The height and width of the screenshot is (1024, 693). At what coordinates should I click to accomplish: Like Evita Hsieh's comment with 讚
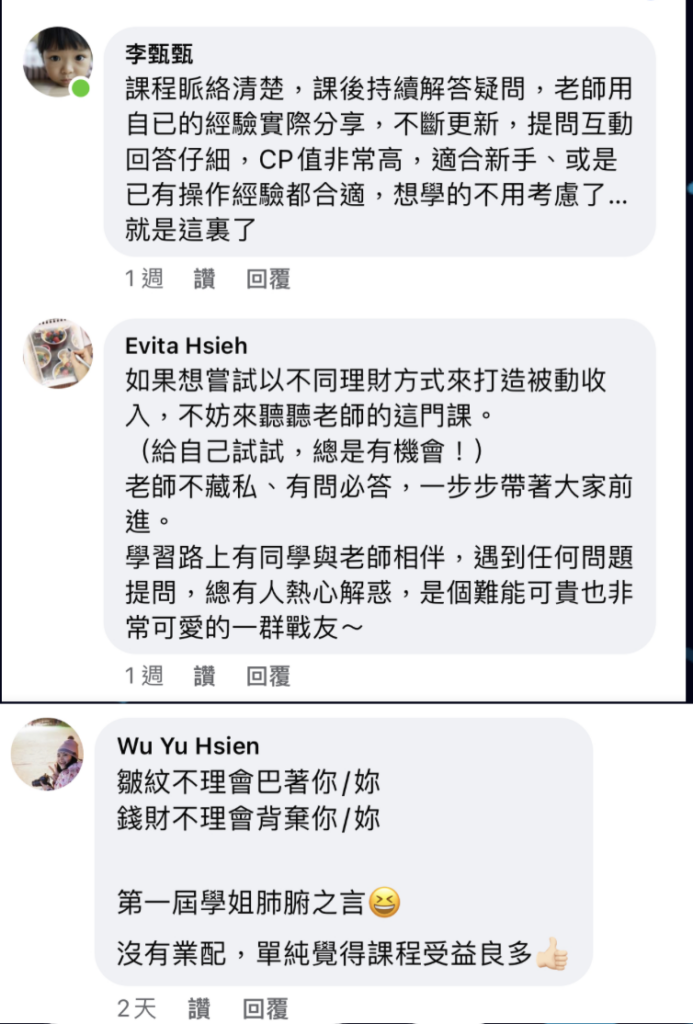click(x=204, y=676)
